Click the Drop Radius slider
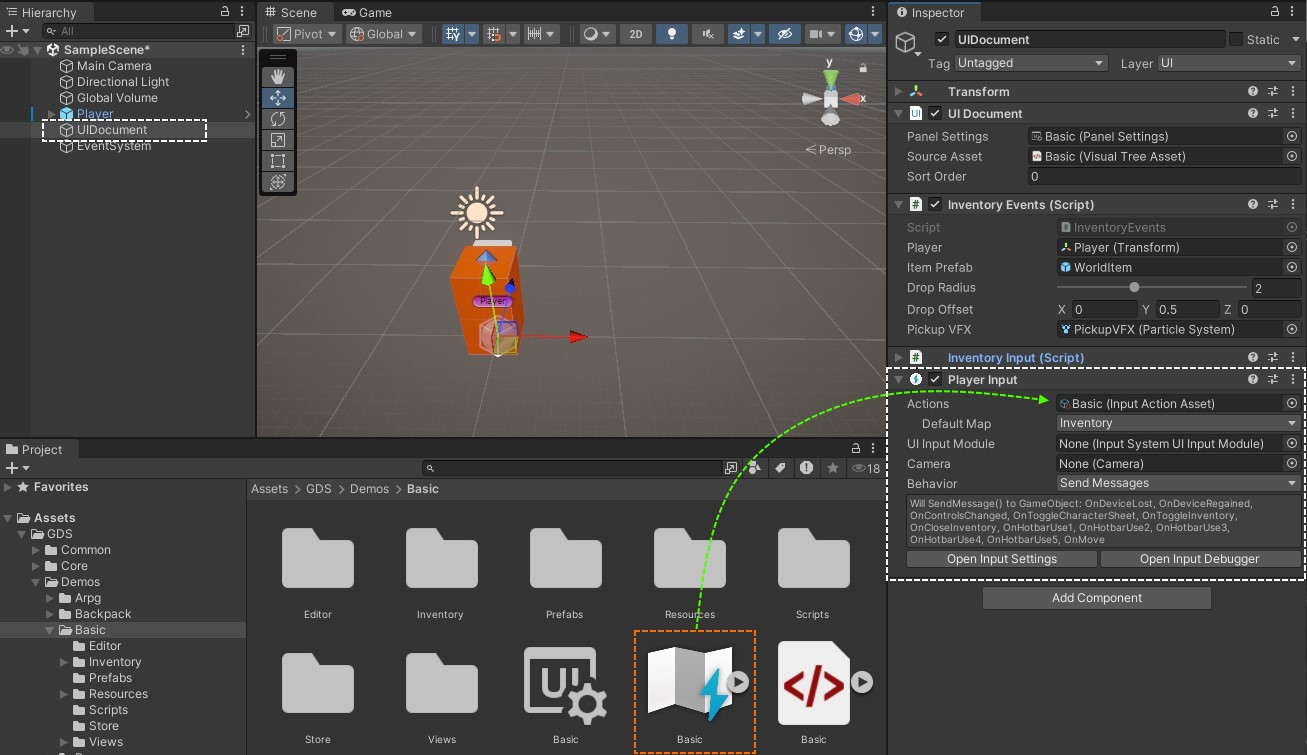Viewport: 1307px width, 755px height. tap(1134, 288)
